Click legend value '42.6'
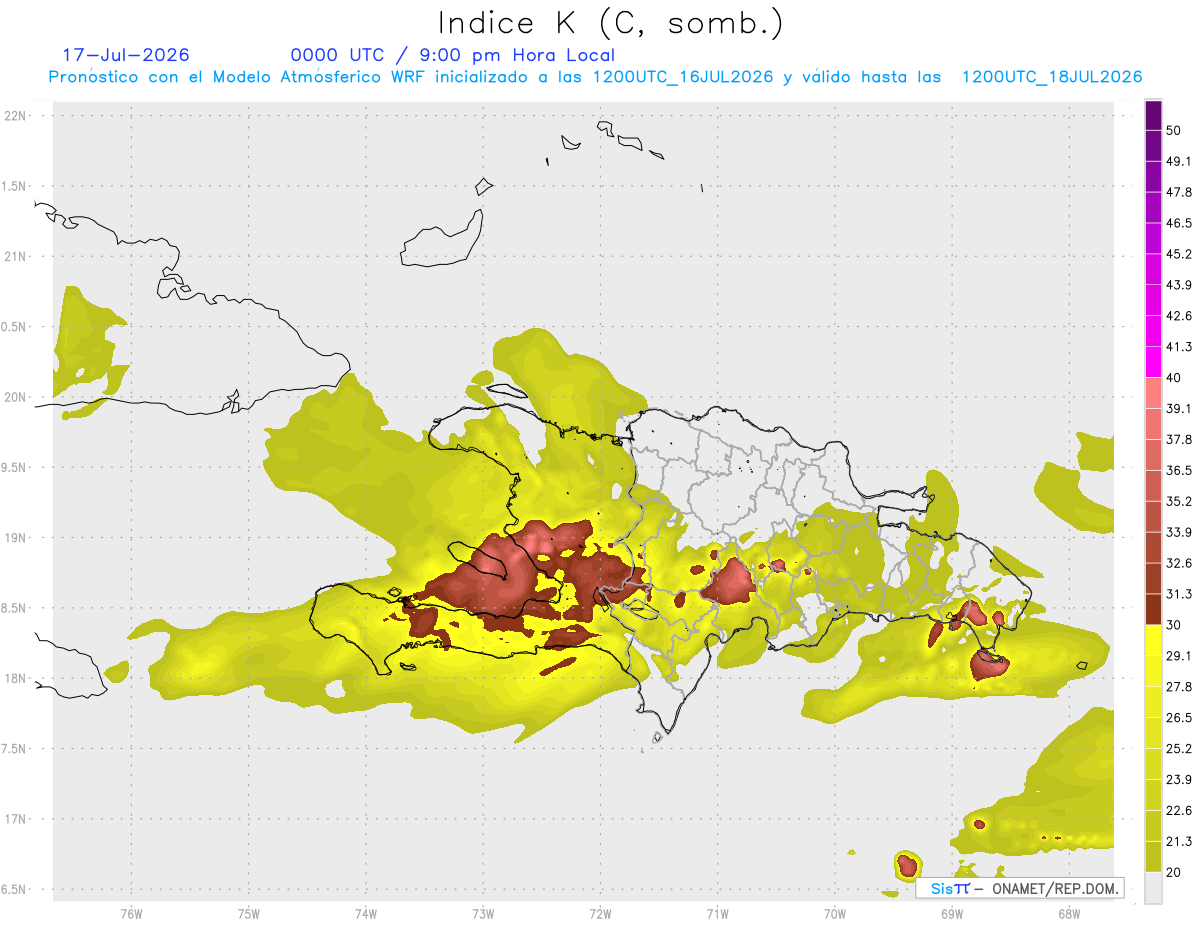The image size is (1200, 927). 1179,316
